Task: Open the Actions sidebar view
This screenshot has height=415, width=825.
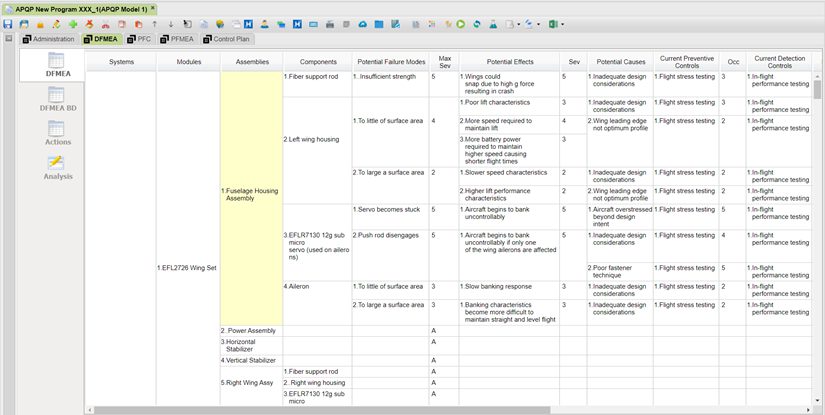Action: click(x=57, y=134)
